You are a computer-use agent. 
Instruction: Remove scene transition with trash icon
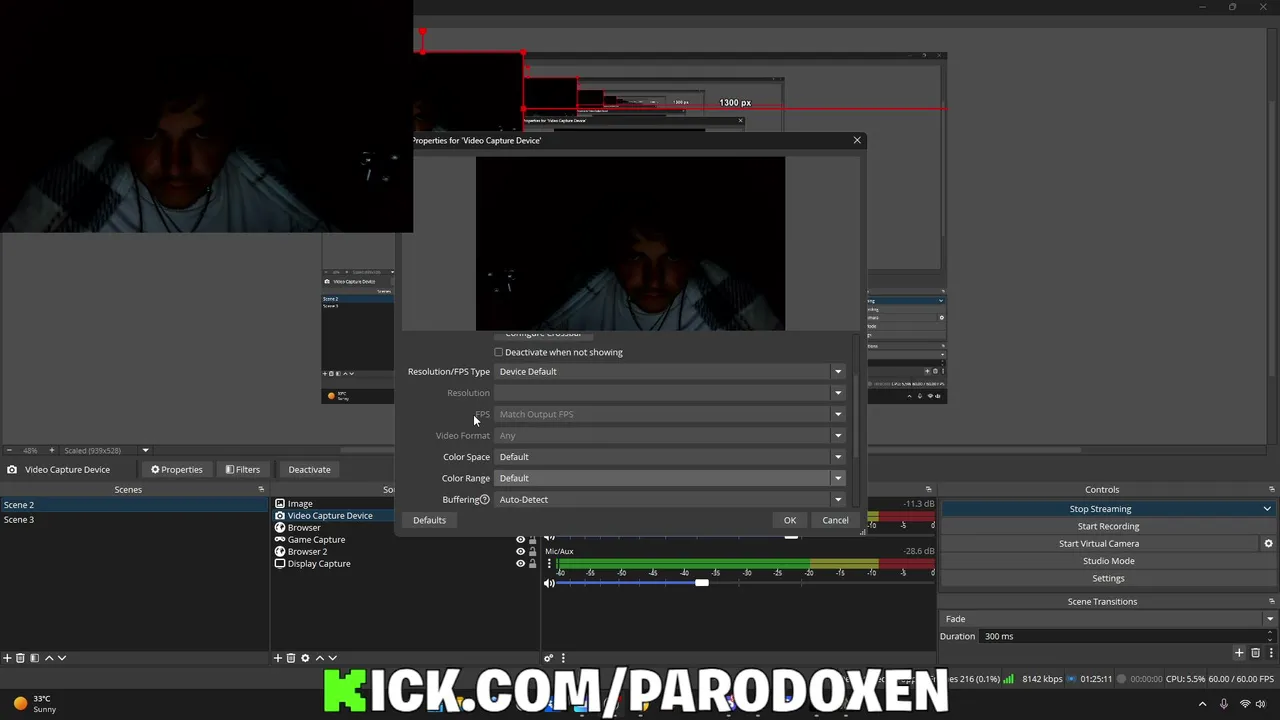1255,653
